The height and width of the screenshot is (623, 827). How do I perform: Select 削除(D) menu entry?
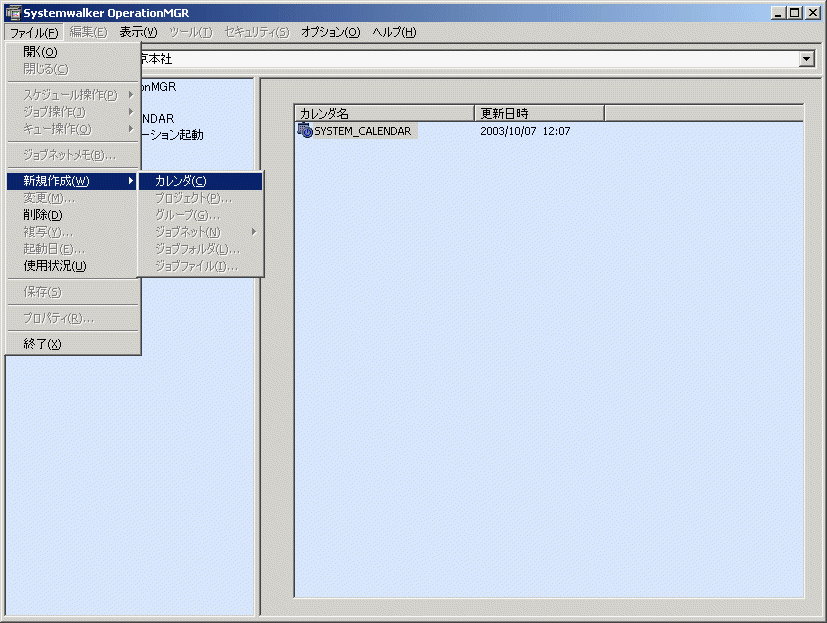[43, 215]
